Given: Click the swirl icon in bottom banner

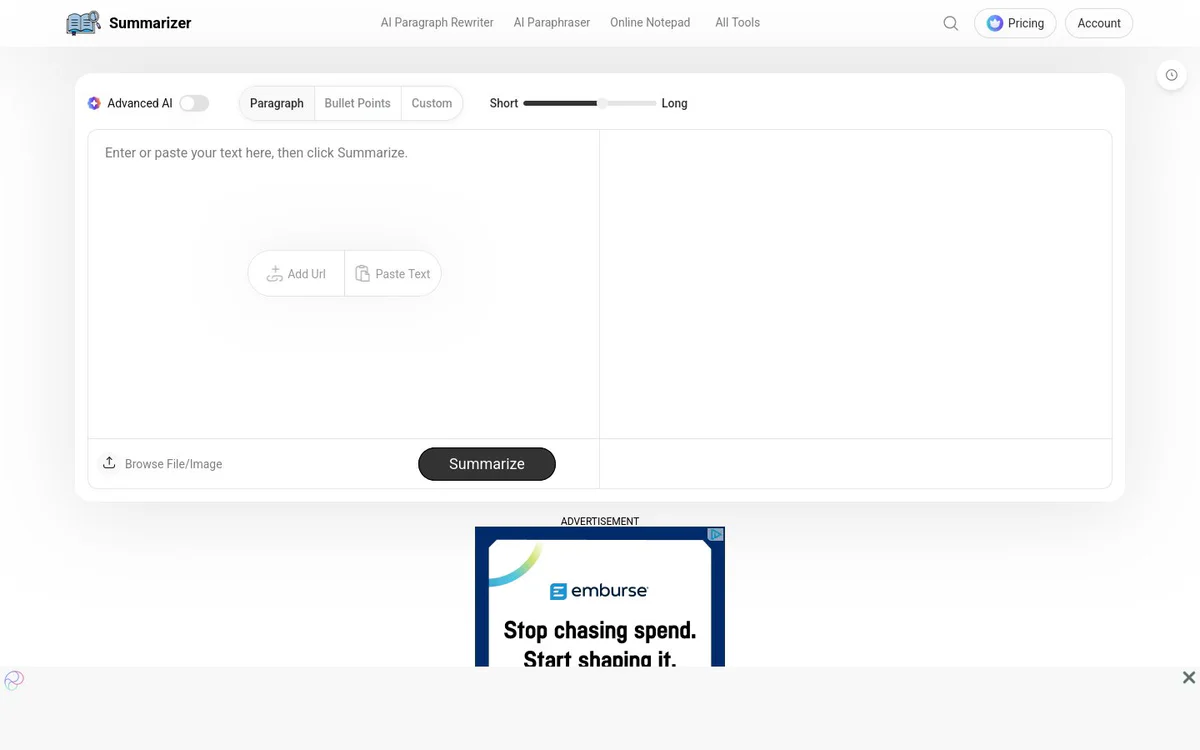Looking at the screenshot, I should [14, 680].
